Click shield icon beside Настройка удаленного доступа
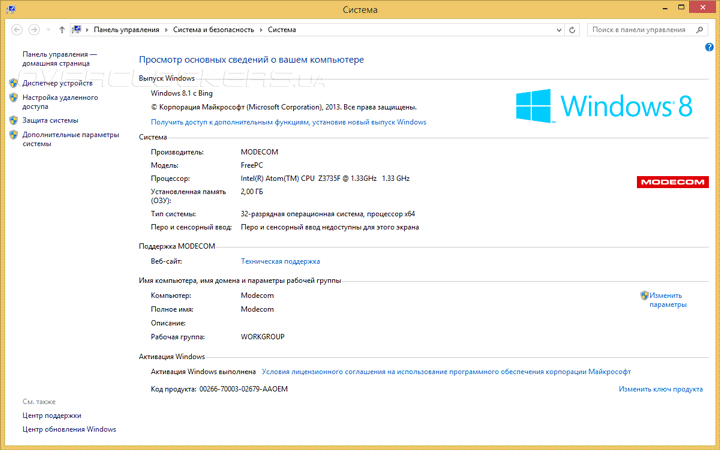This screenshot has height=450, width=720. pyautogui.click(x=14, y=98)
